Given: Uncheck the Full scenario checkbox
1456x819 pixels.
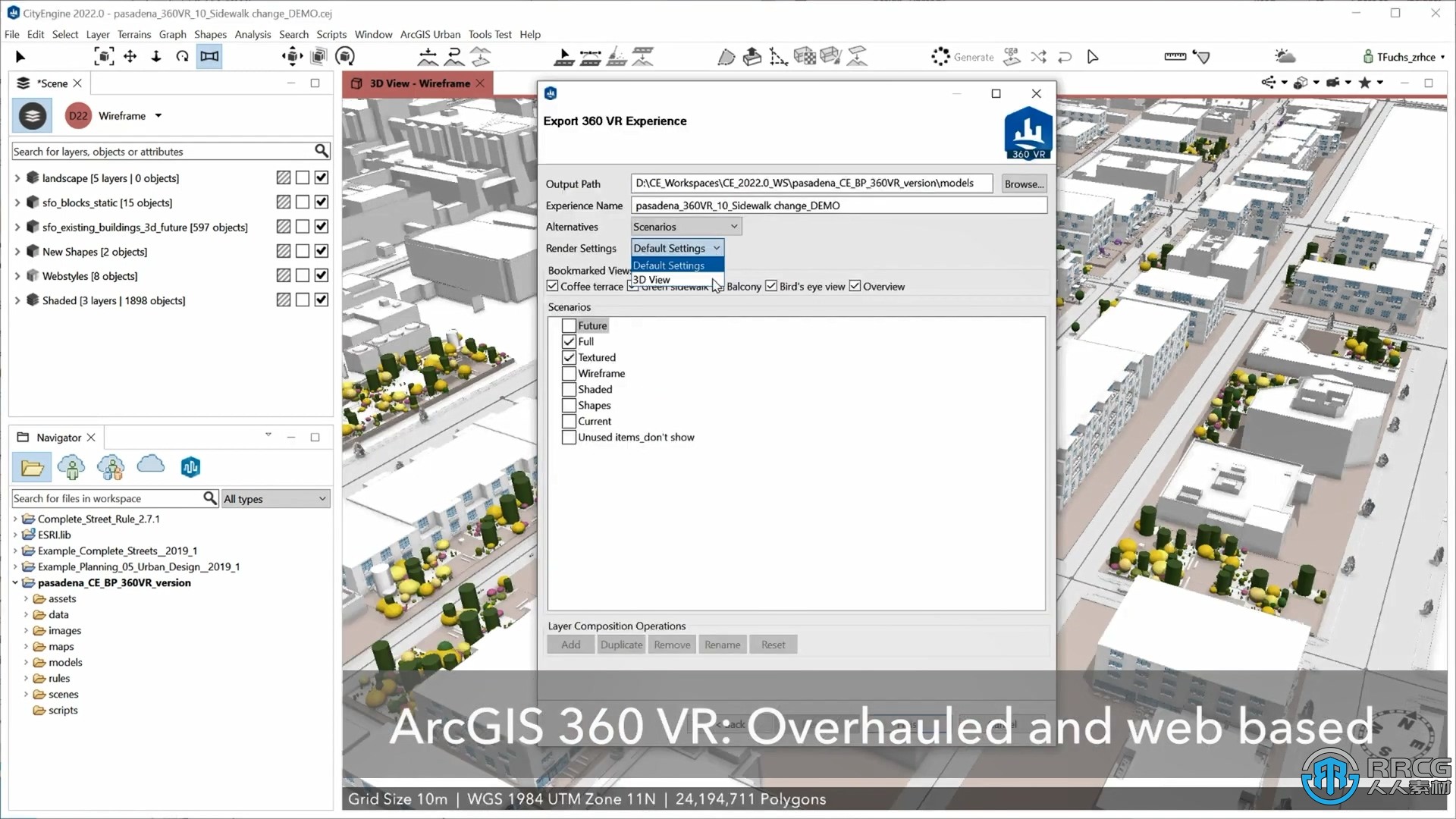Looking at the screenshot, I should (569, 342).
